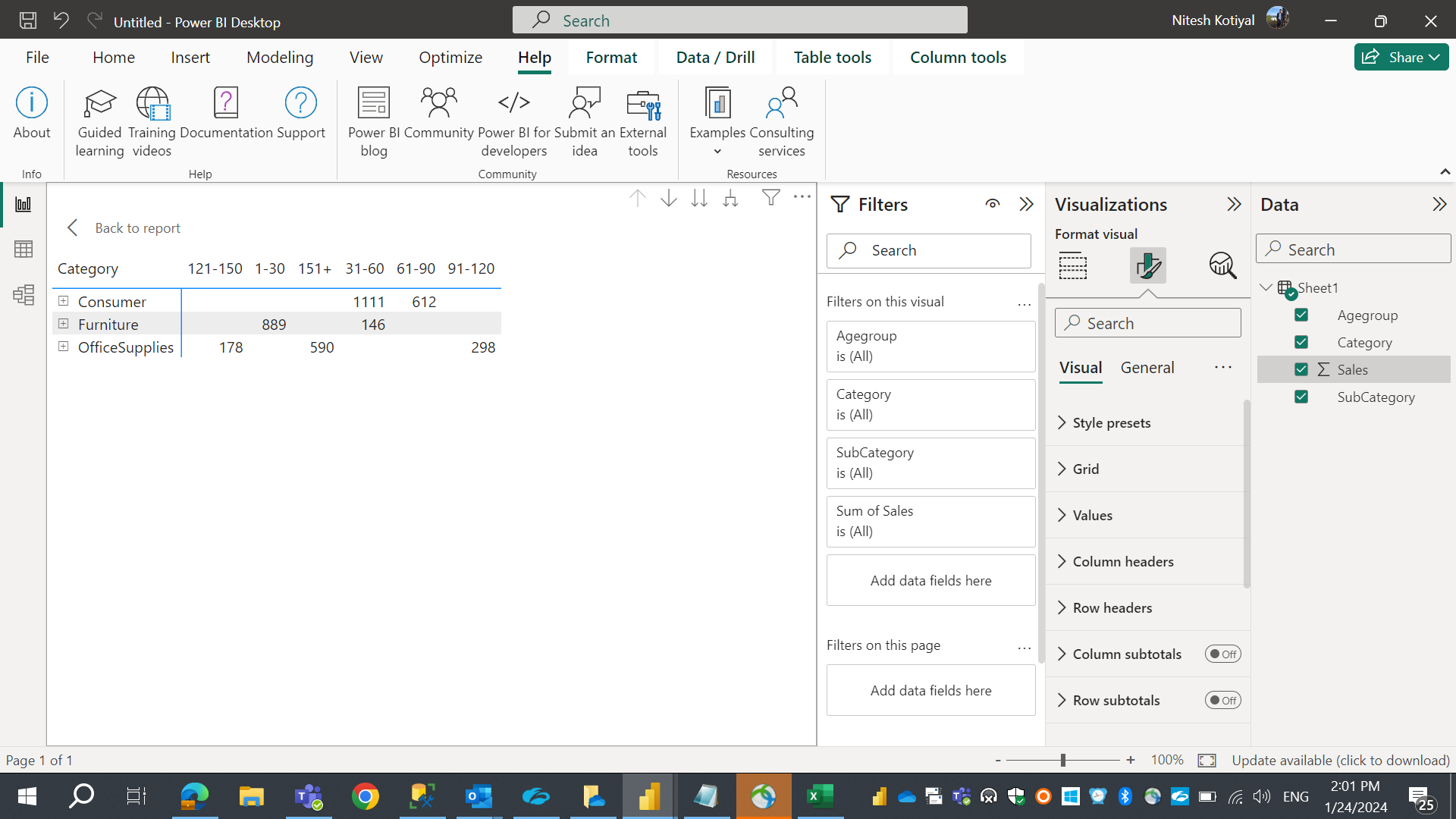Expand all down one level in hierarchy
The width and height of the screenshot is (1456, 819).
pyautogui.click(x=730, y=198)
